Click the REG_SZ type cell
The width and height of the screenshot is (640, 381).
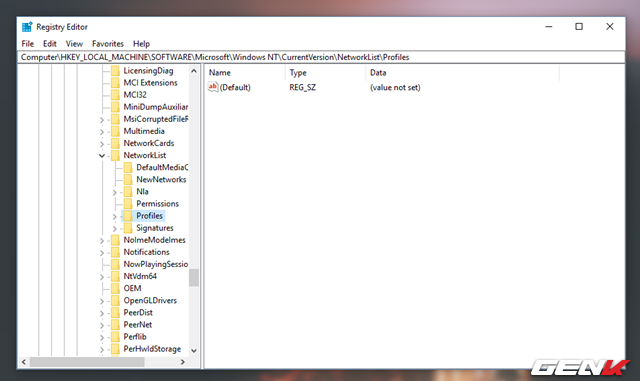(x=302, y=87)
